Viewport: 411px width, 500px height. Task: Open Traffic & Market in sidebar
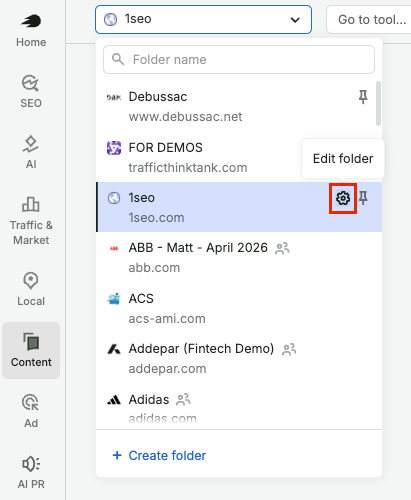(x=31, y=221)
